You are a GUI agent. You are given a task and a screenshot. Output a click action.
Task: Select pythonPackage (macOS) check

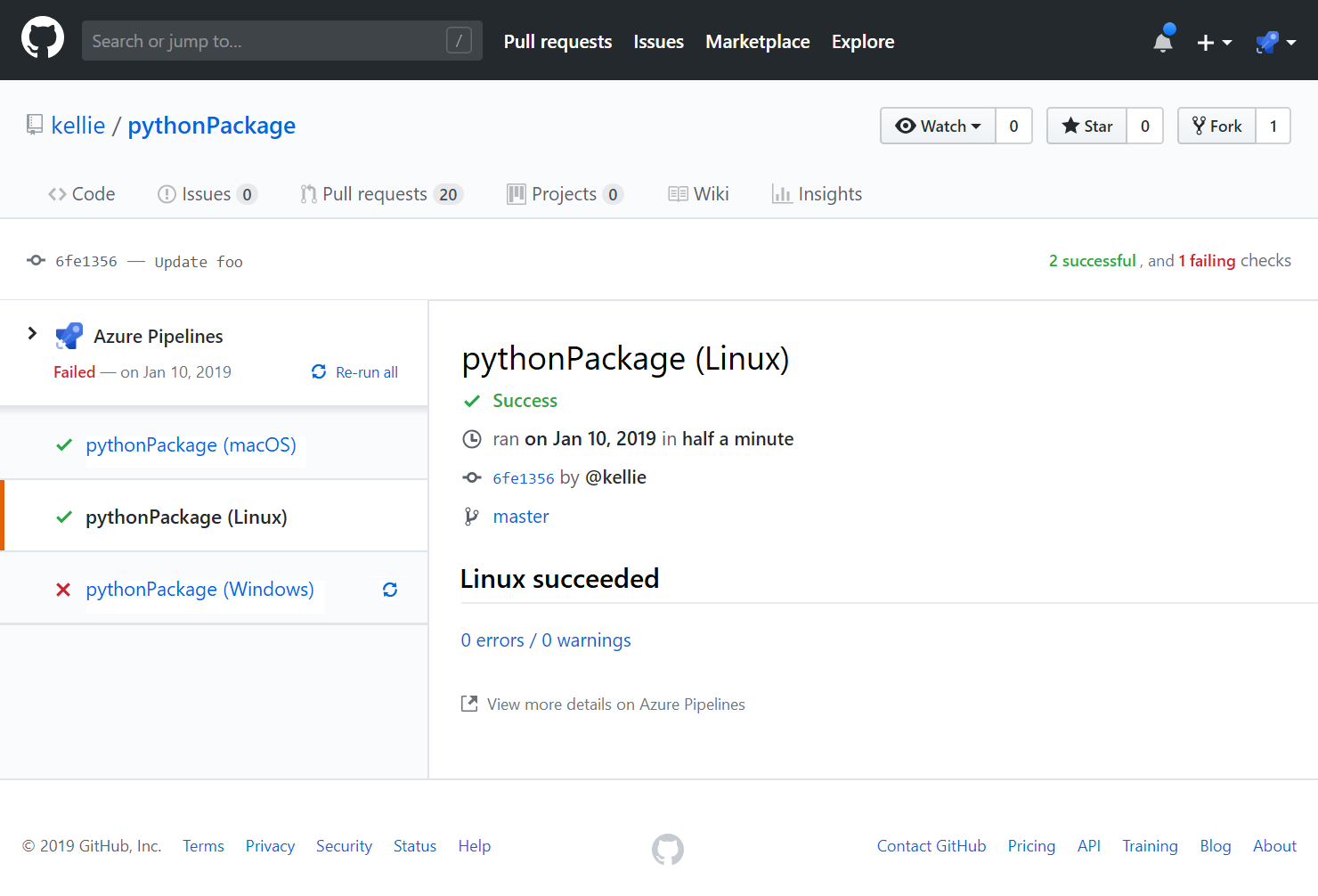click(x=191, y=445)
